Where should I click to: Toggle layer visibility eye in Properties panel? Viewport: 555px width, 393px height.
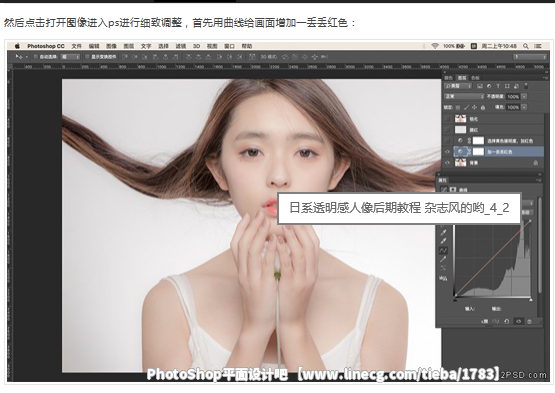pos(518,321)
